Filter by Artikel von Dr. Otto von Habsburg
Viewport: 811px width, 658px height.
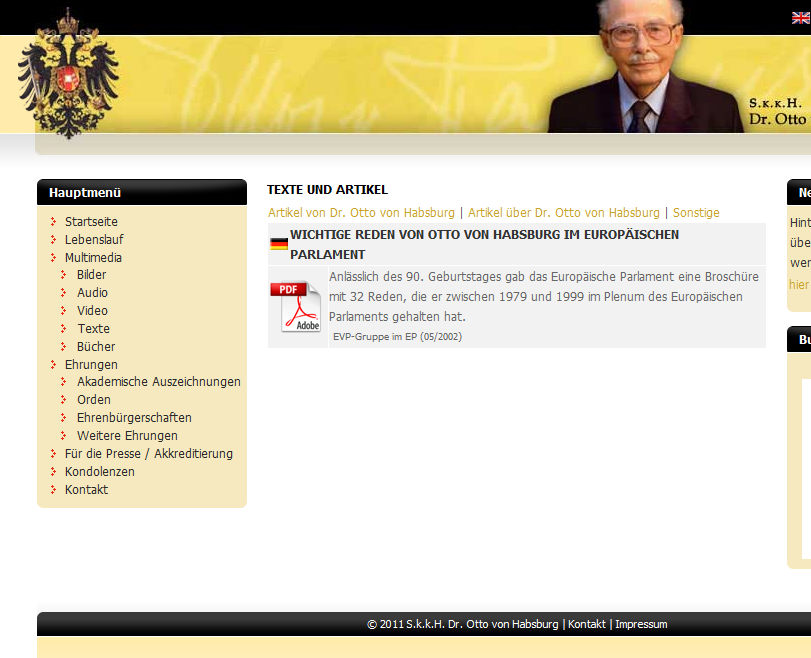pos(361,213)
